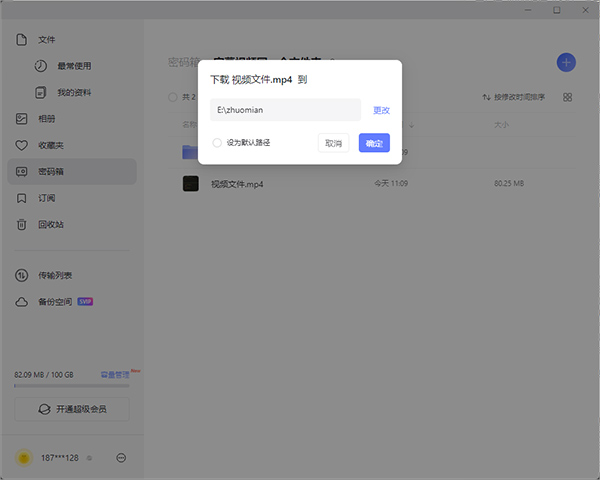
Task: Click the 大小 column header
Action: 501,125
